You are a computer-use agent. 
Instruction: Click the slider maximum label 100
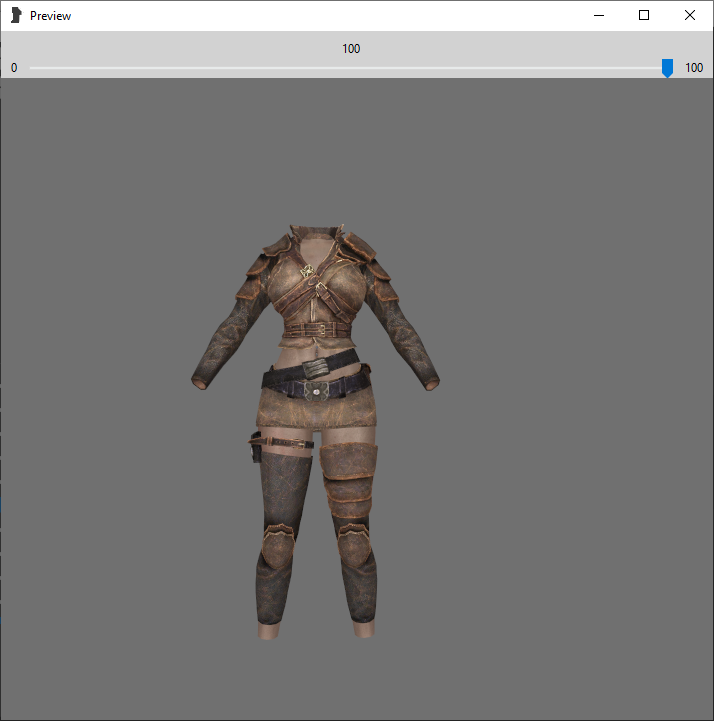click(694, 68)
